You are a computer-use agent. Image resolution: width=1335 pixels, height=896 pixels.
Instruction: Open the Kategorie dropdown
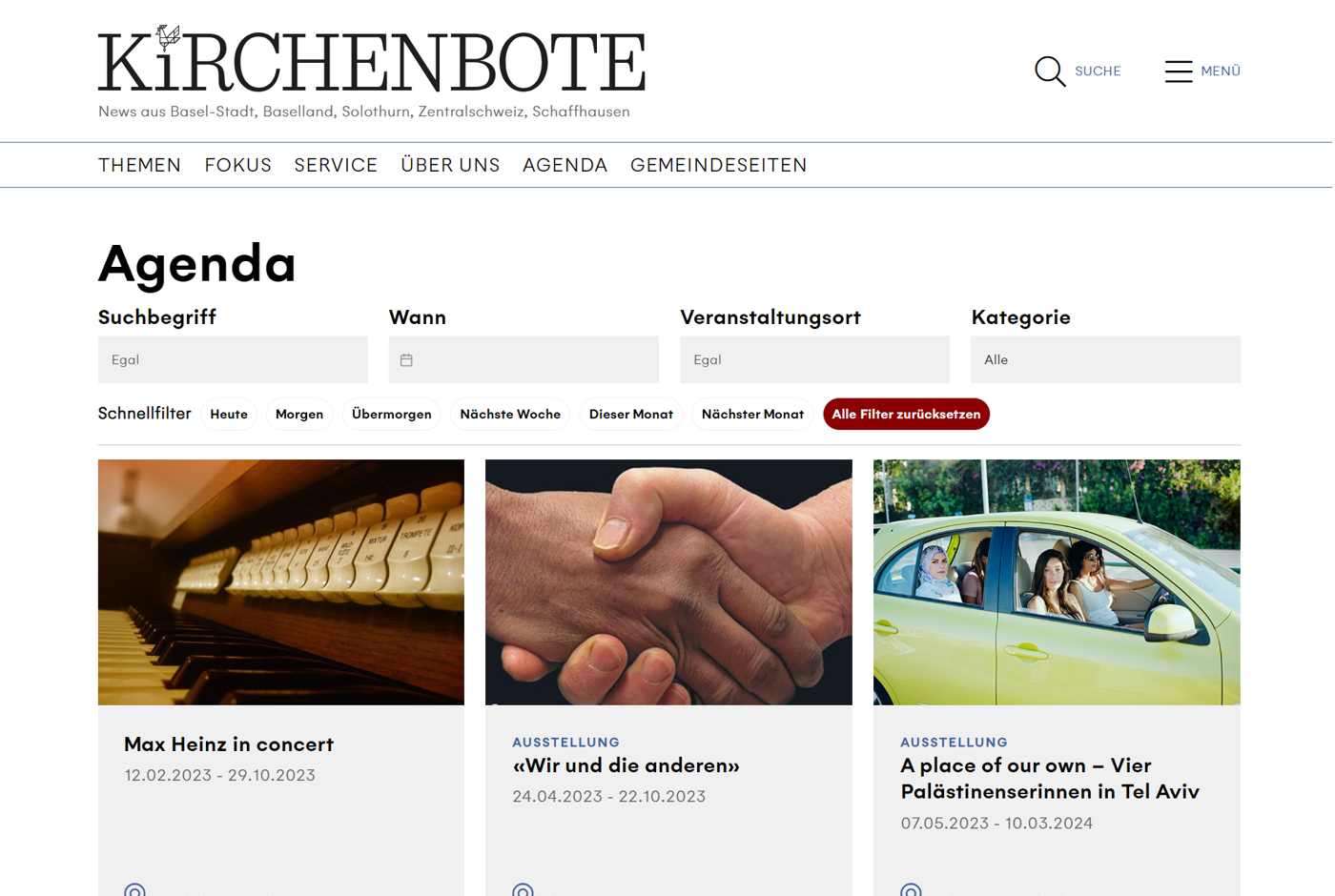point(1106,359)
